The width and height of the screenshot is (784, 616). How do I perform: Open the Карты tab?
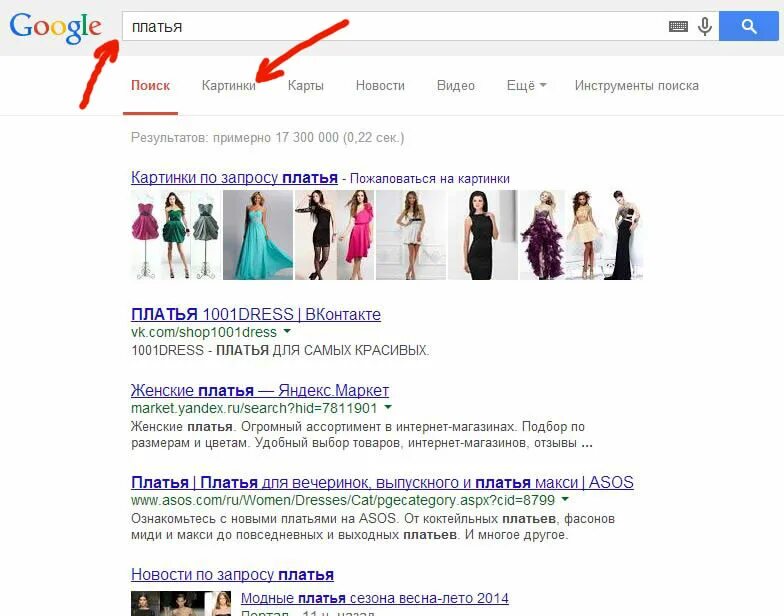point(306,86)
